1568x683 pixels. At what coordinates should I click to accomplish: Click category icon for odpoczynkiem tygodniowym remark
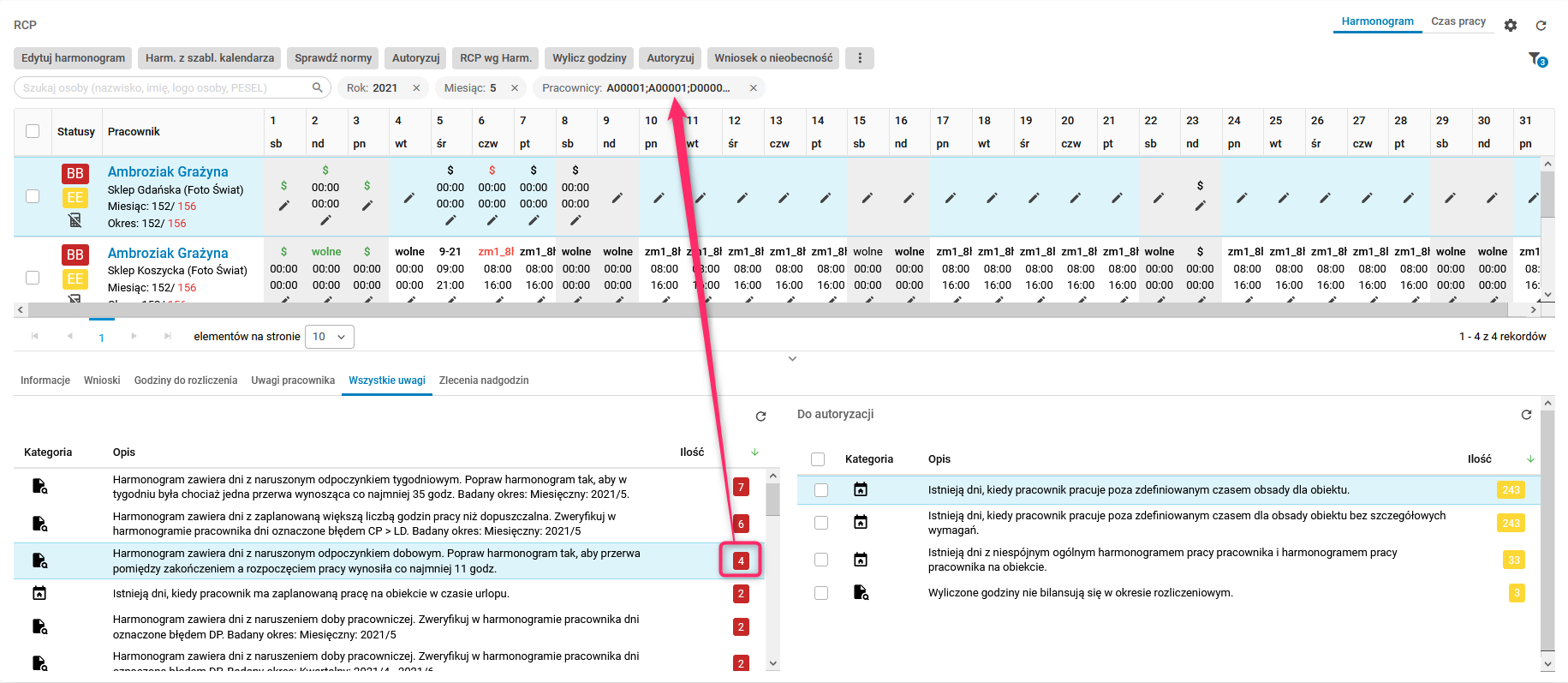click(x=39, y=487)
